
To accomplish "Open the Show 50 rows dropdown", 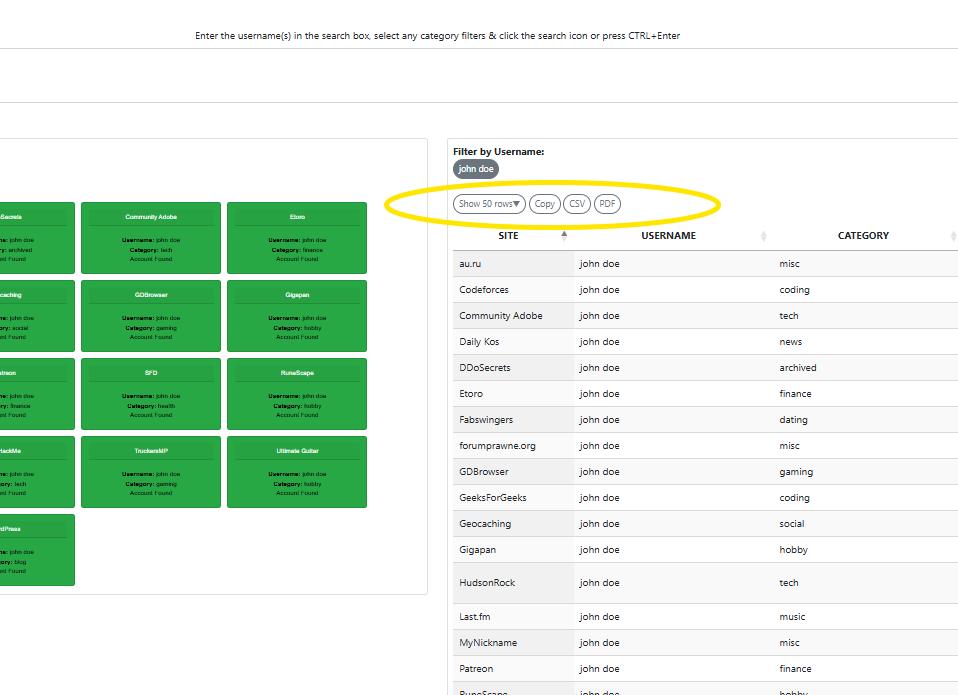I will pyautogui.click(x=489, y=204).
